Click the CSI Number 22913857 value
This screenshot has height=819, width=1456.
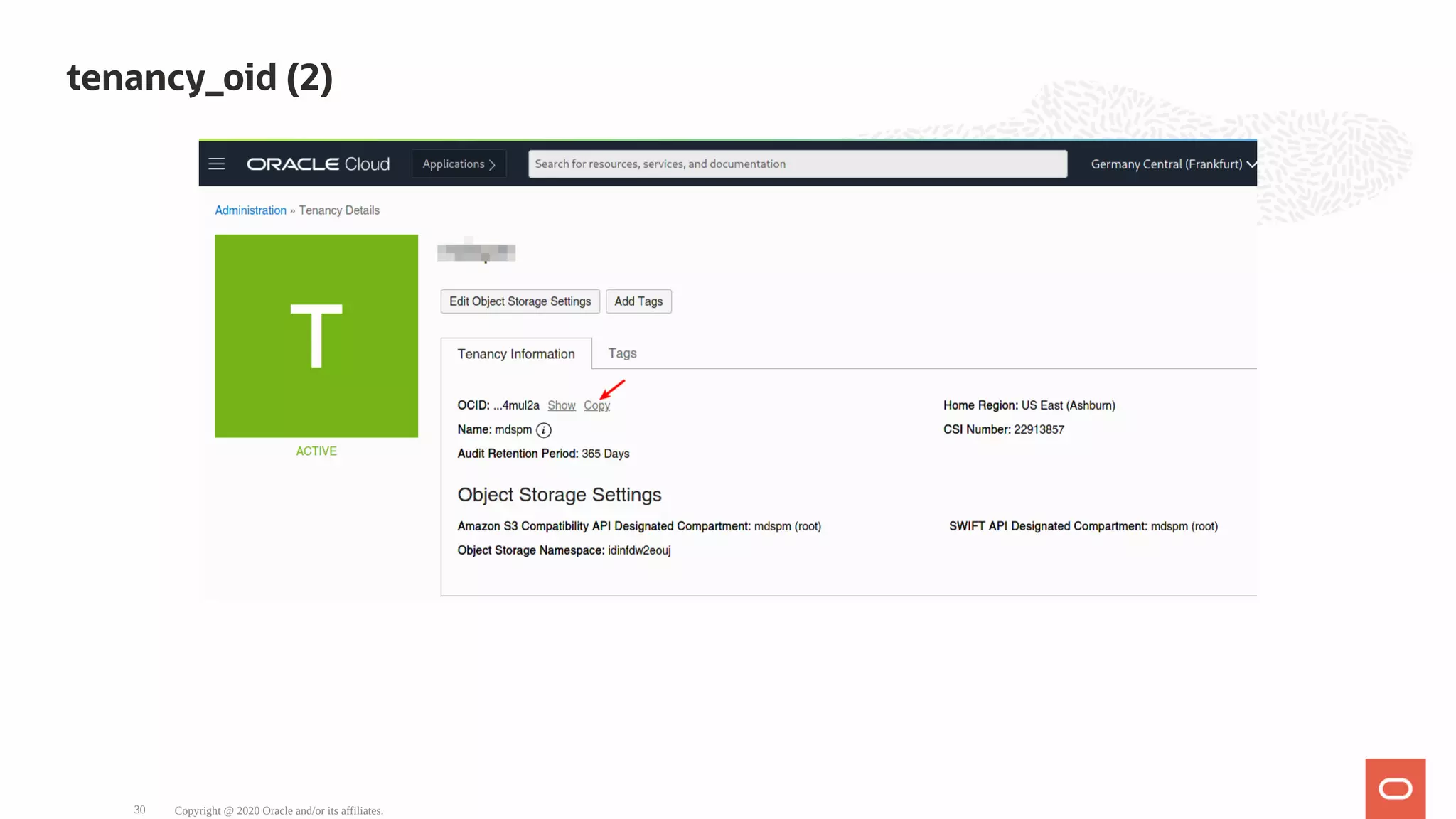click(x=1039, y=429)
